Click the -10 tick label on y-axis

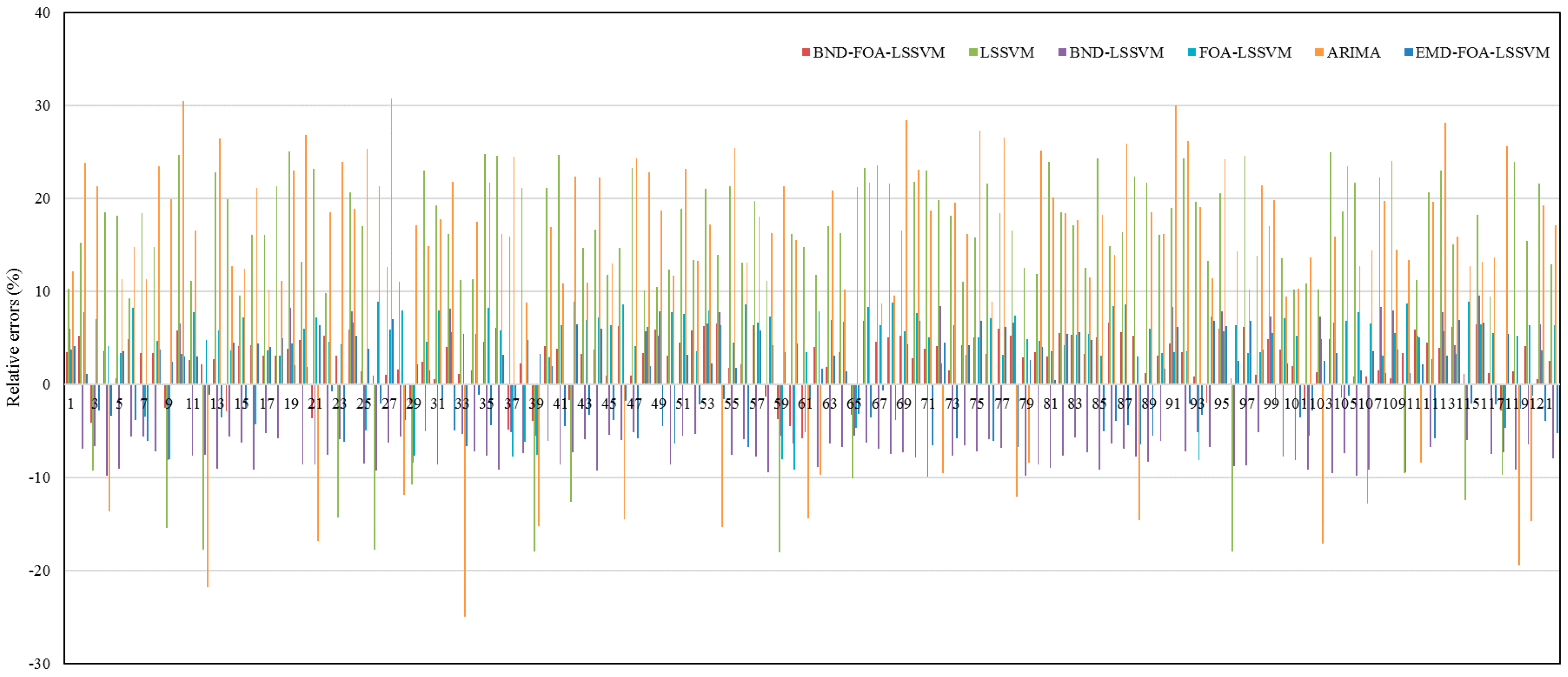click(x=40, y=478)
